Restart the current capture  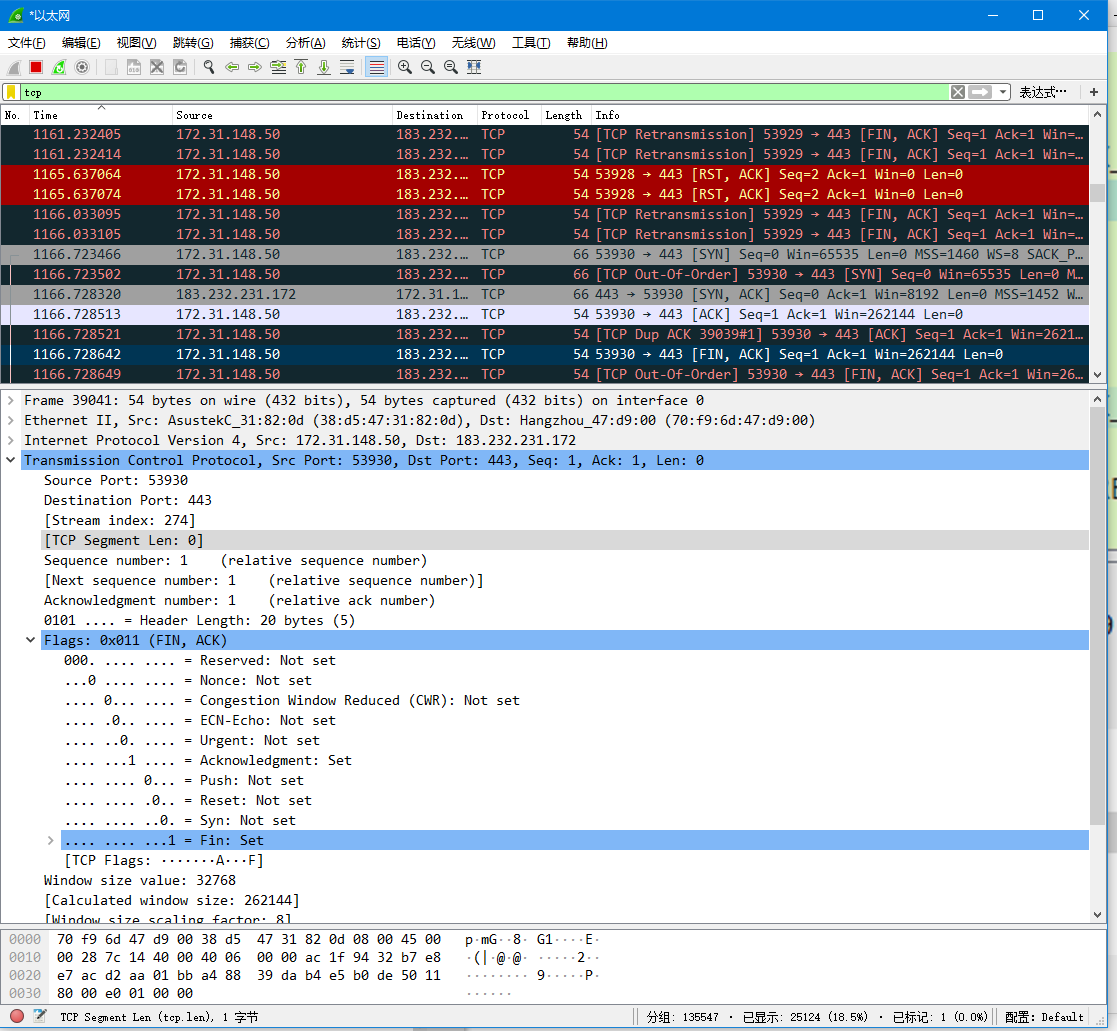59,67
